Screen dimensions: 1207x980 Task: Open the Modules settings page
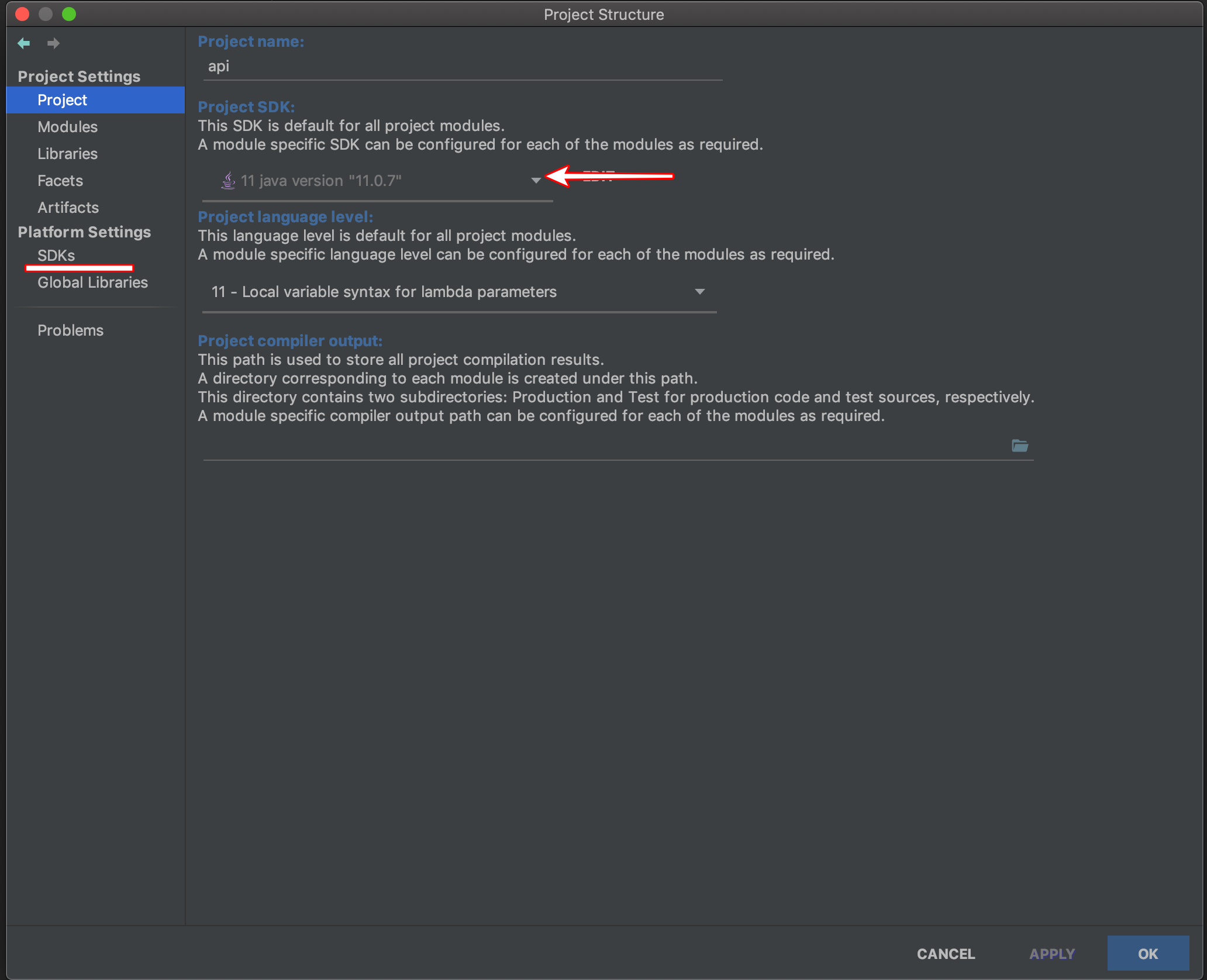pyautogui.click(x=67, y=127)
